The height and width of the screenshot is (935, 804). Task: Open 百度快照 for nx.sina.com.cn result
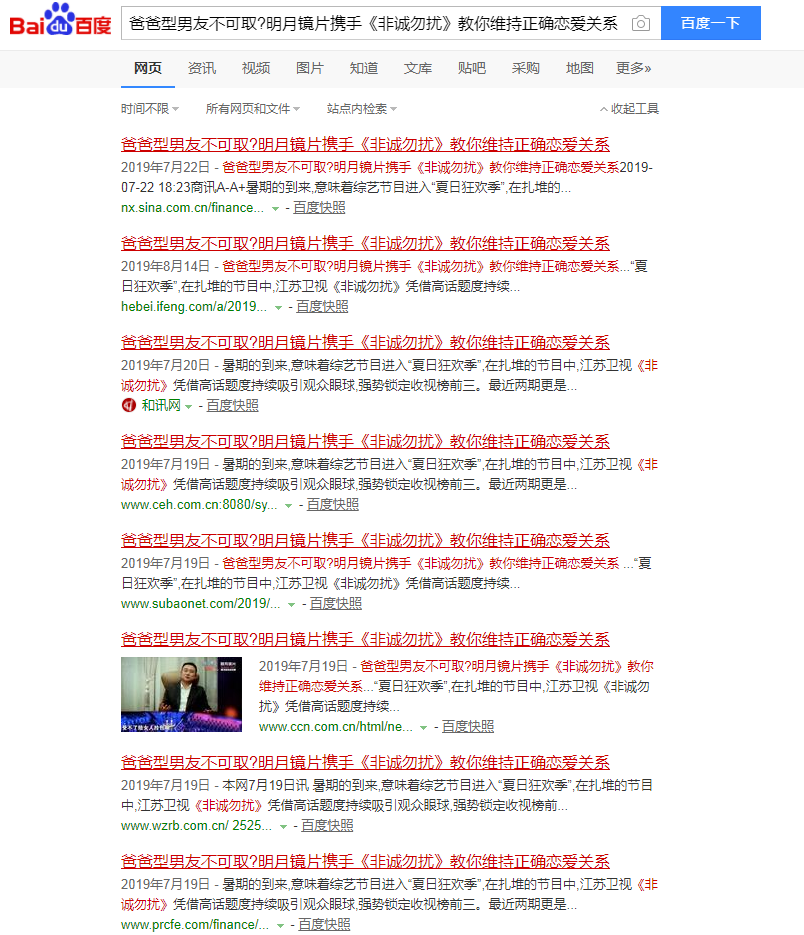point(319,208)
